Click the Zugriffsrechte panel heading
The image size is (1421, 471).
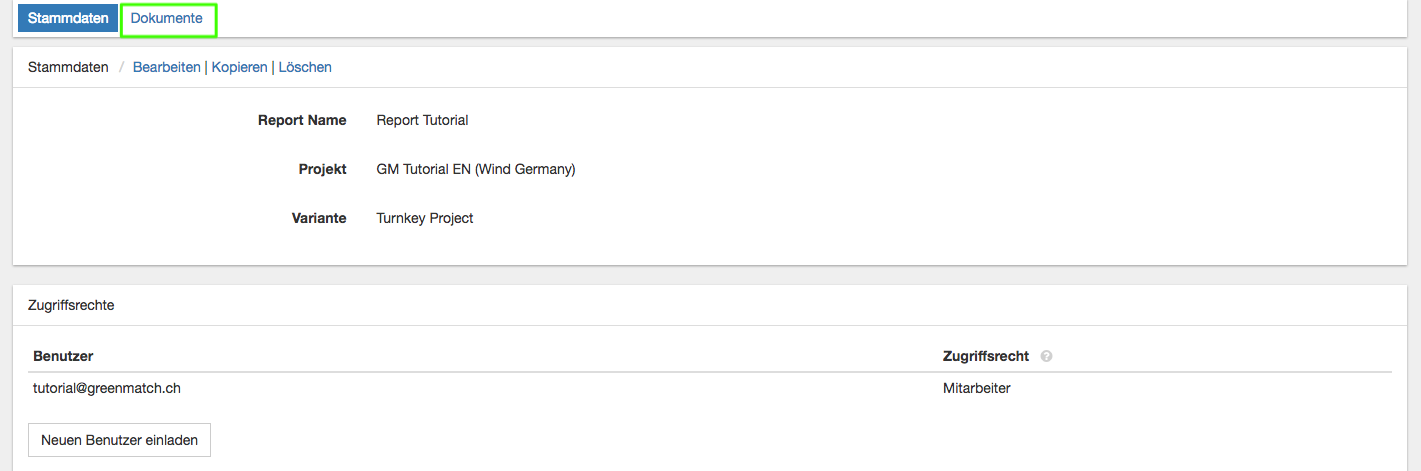71,305
